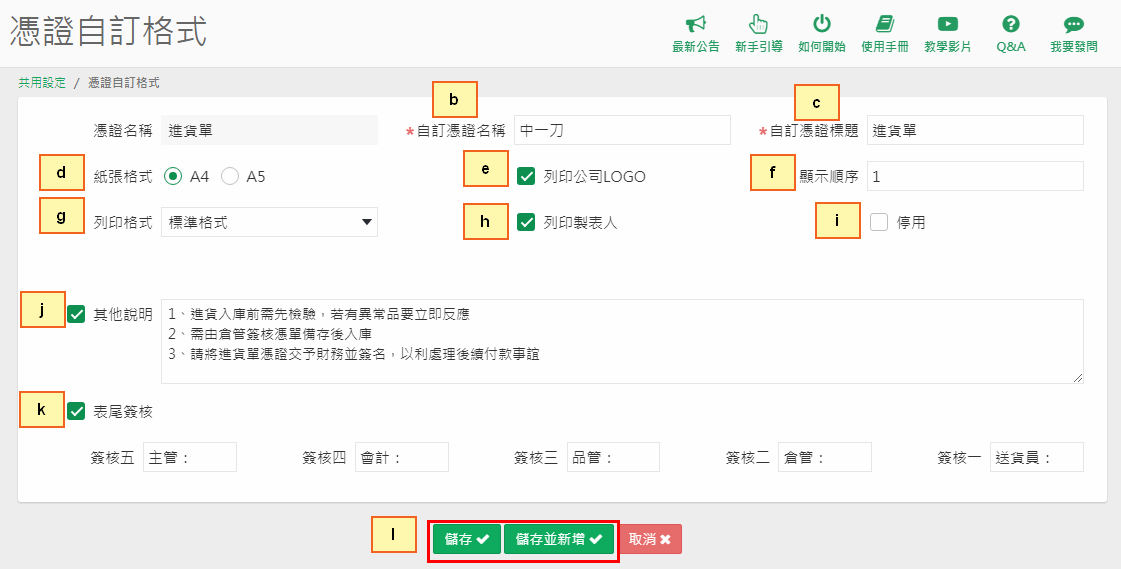The image size is (1121, 569).
Task: Select the A4 paper format radio
Action: [x=173, y=176]
